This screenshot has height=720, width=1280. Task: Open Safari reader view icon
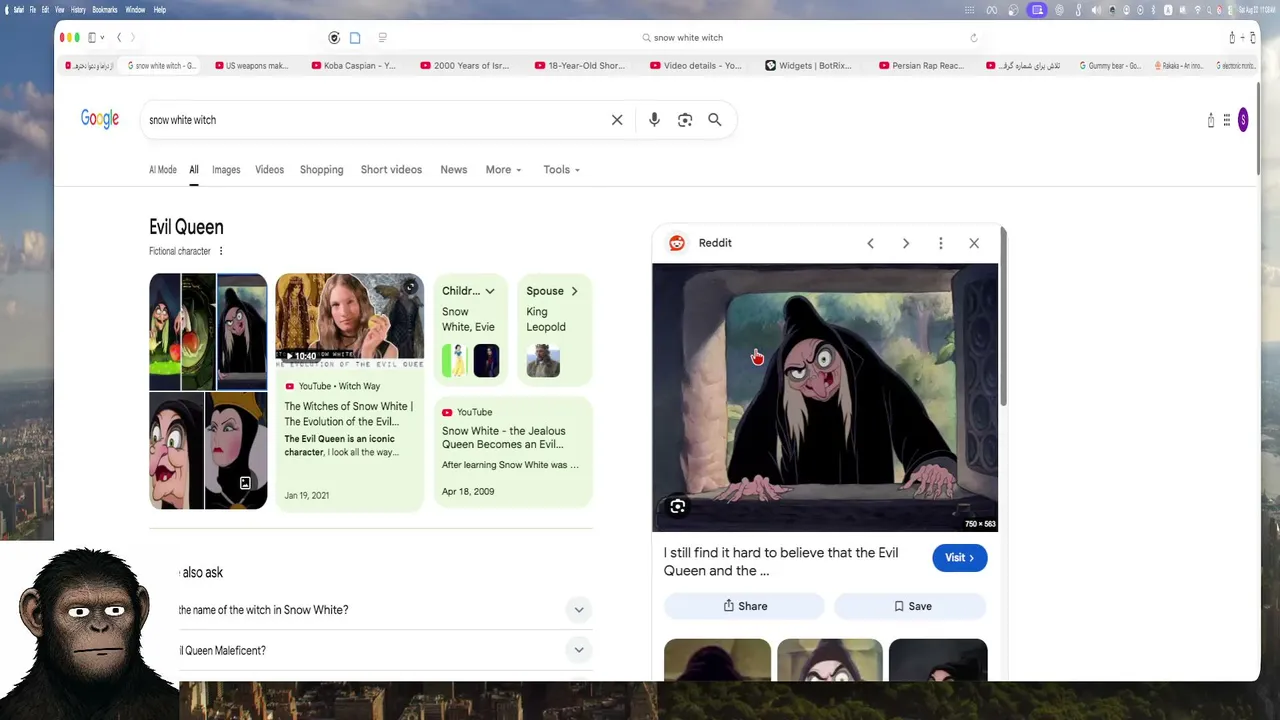point(382,38)
